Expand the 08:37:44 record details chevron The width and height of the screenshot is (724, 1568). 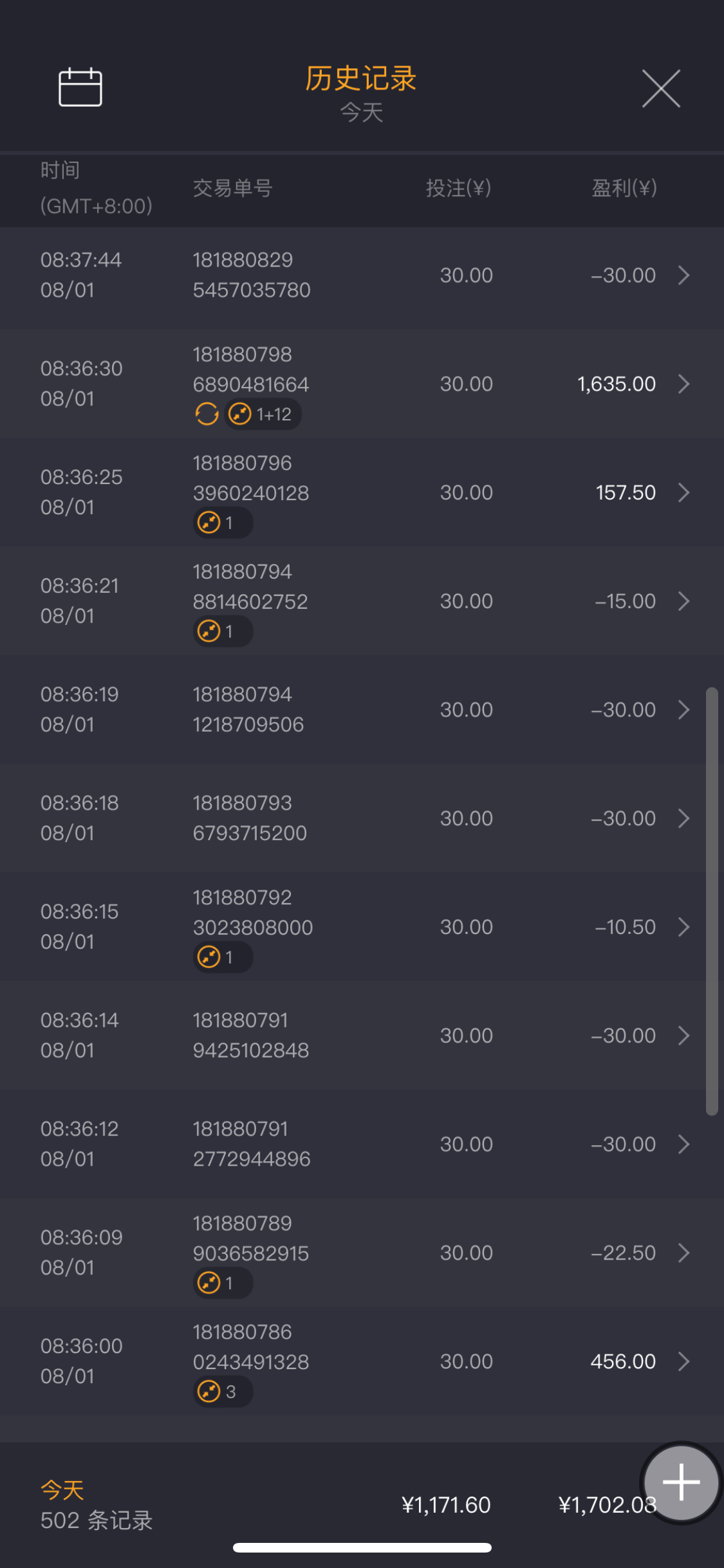tap(684, 275)
